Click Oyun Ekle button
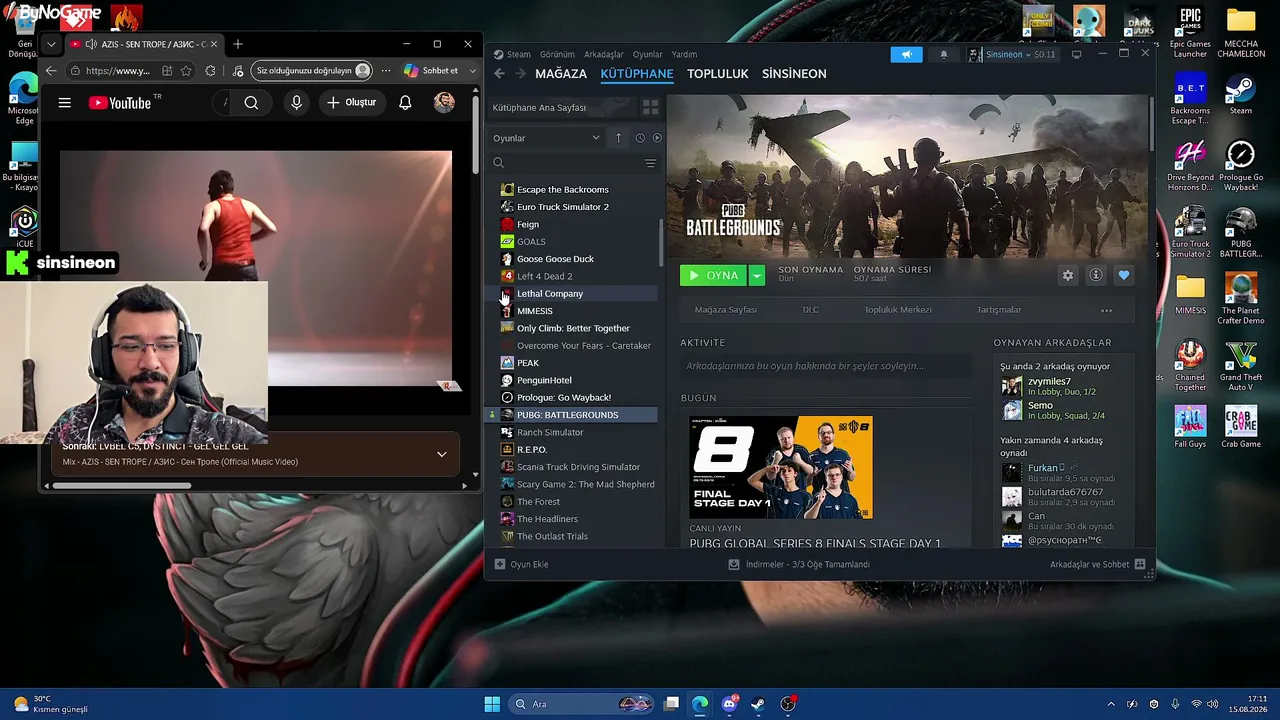The height and width of the screenshot is (720, 1280). pyautogui.click(x=521, y=564)
